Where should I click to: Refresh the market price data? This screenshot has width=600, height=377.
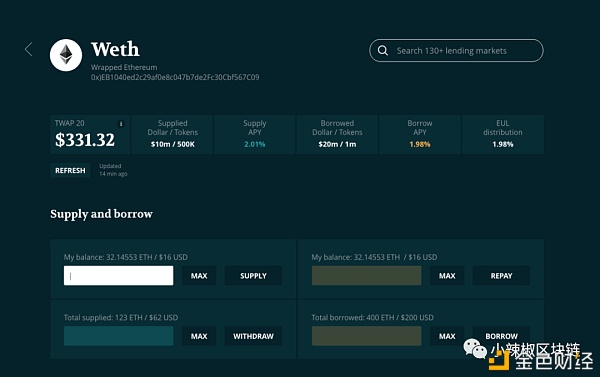(70, 170)
